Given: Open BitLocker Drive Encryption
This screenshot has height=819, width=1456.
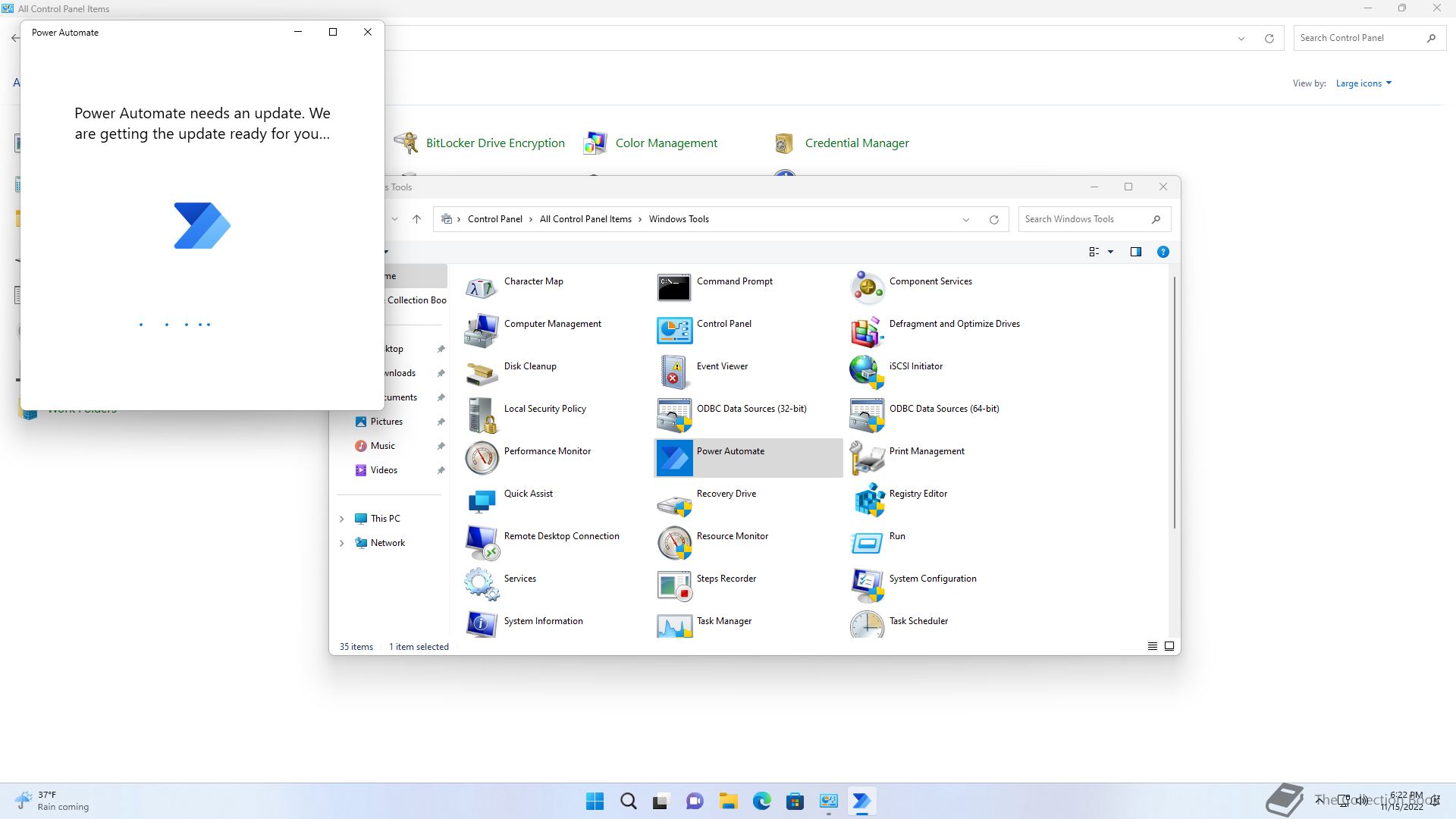Looking at the screenshot, I should click(495, 143).
